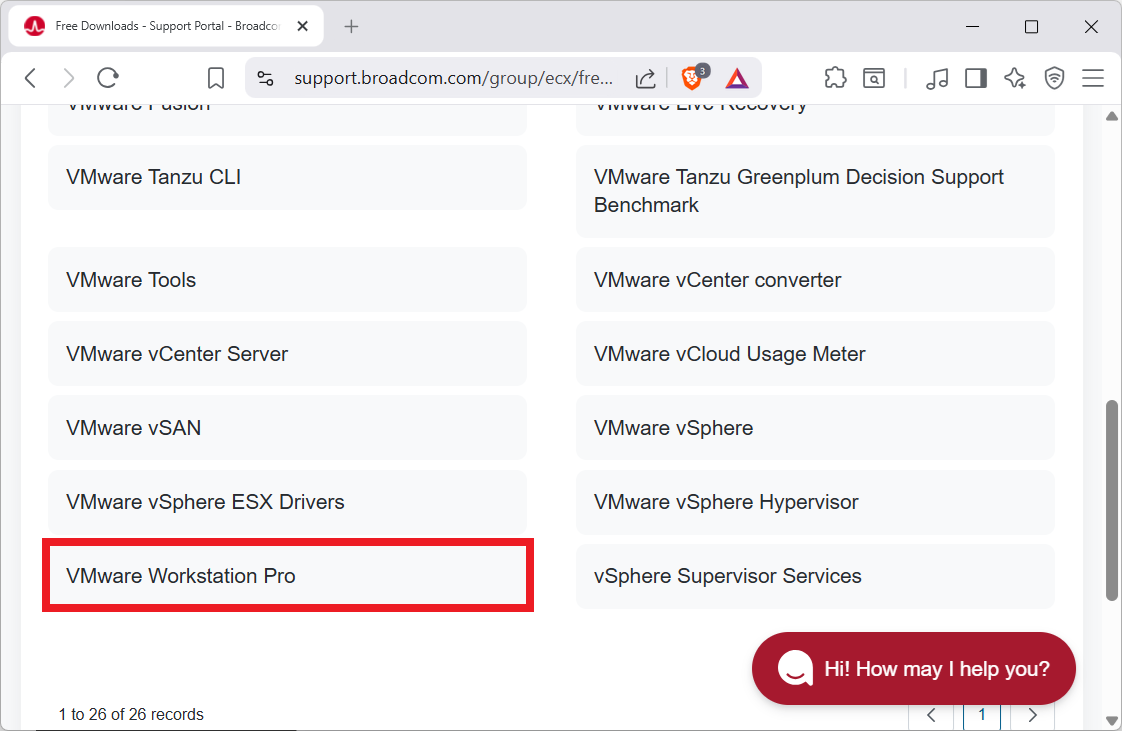Reload the Broadcom support page
1122x731 pixels.
coord(108,78)
